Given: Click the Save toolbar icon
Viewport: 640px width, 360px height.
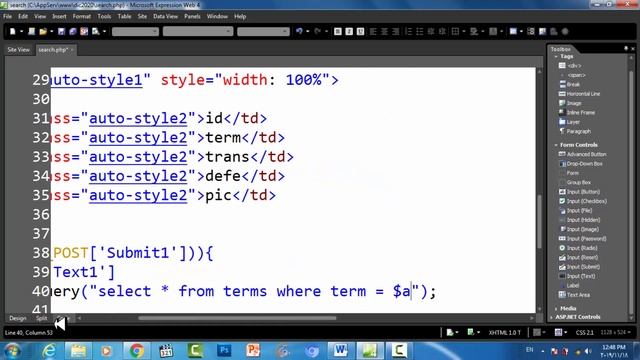Looking at the screenshot, I should coord(61,31).
